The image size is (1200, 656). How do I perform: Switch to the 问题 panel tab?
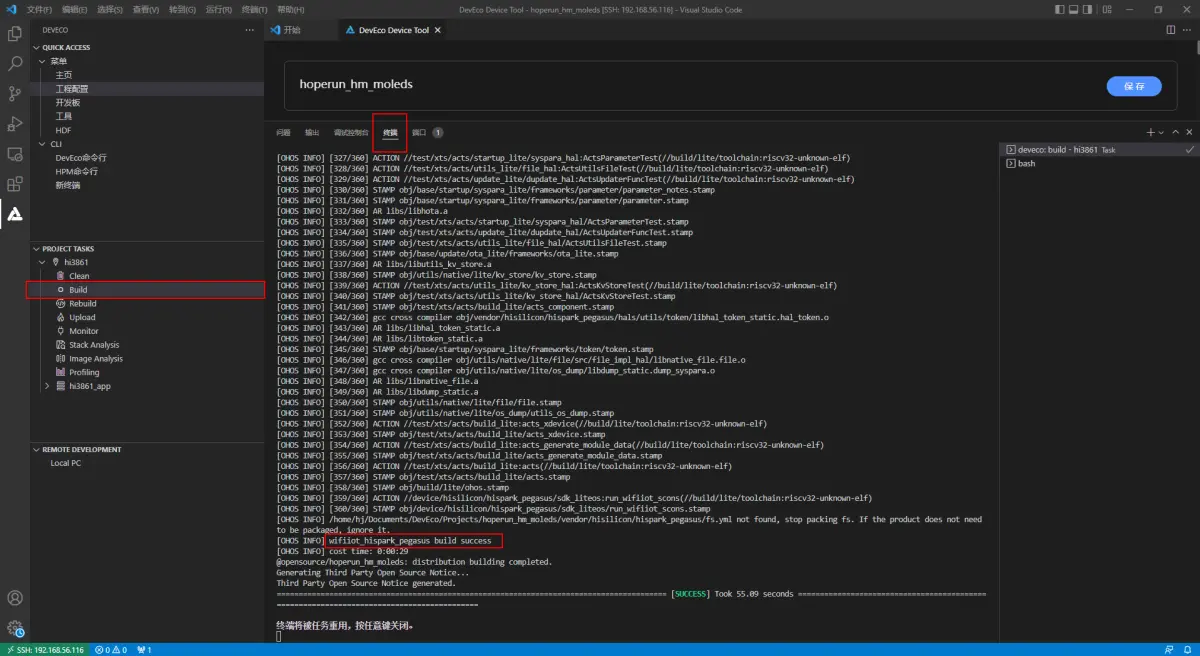click(x=283, y=132)
